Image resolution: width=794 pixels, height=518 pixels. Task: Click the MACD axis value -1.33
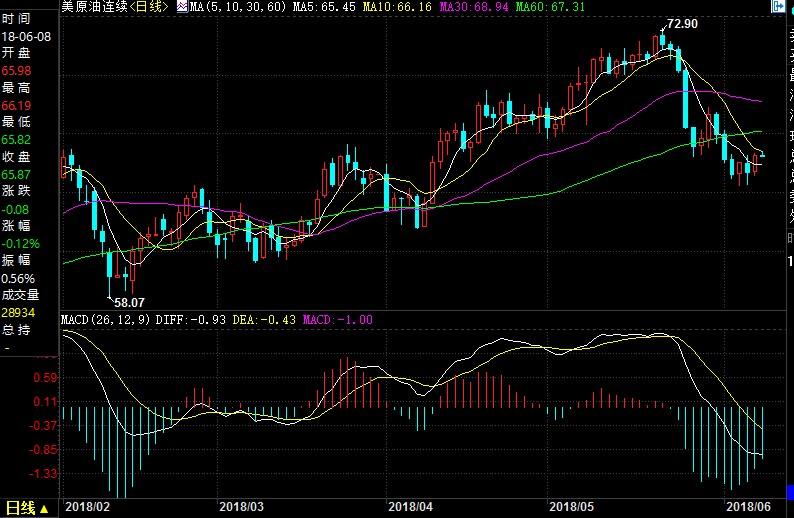point(43,473)
